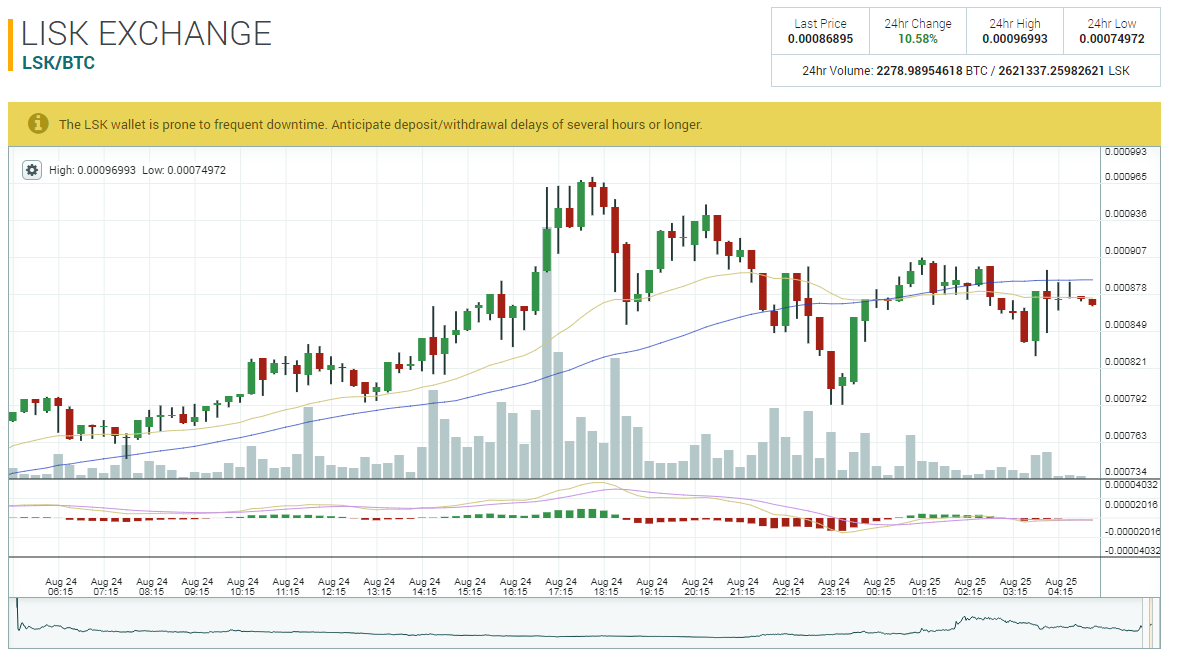Click the chart High: 0.00096993 readout

coord(92,171)
